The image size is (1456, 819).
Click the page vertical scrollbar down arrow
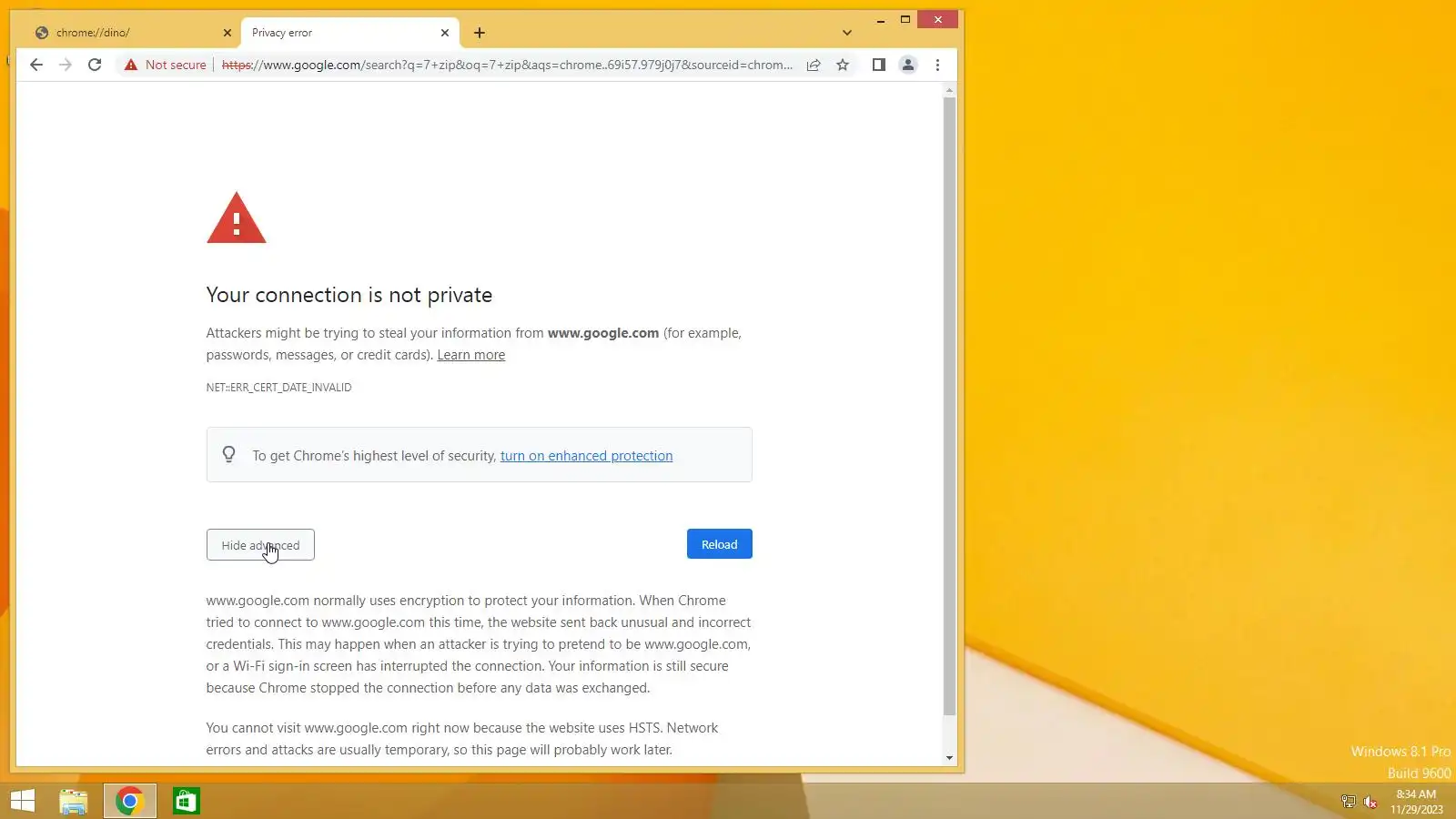pyautogui.click(x=949, y=758)
